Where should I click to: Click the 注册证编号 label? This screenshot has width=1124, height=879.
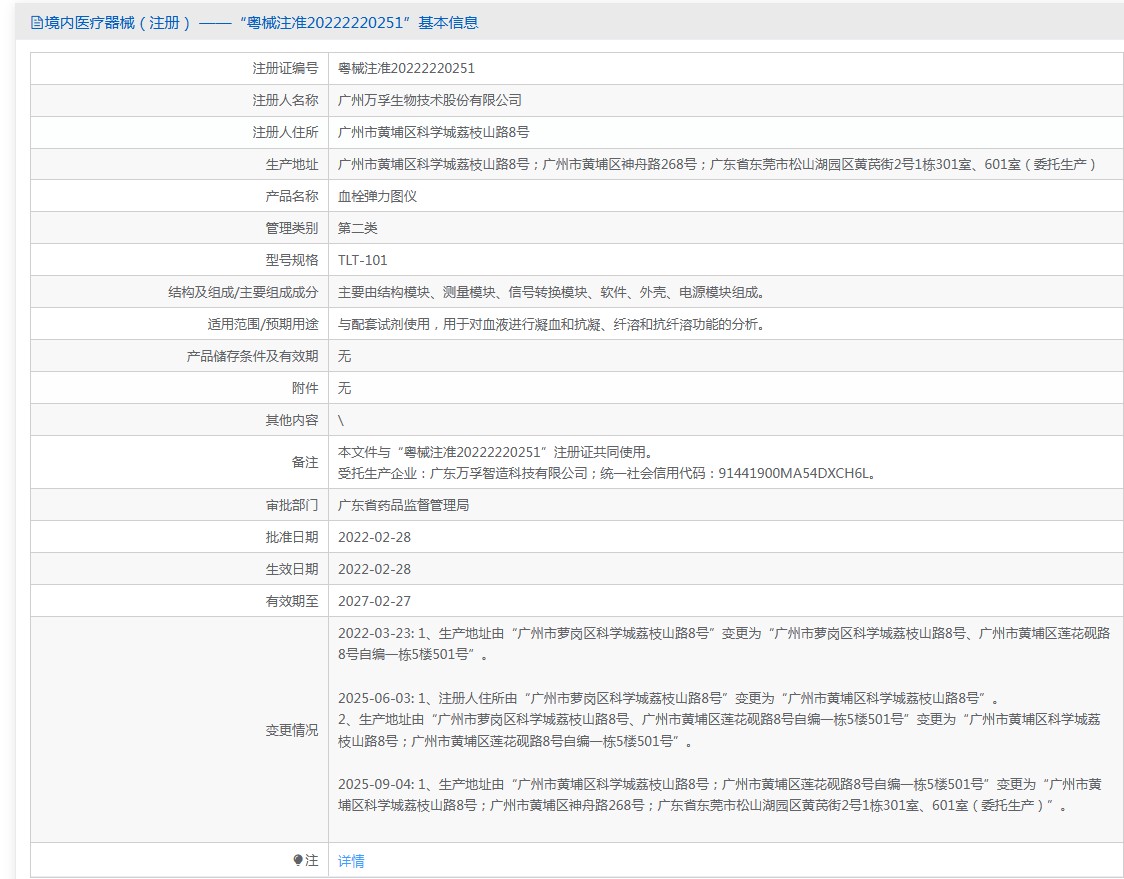pyautogui.click(x=285, y=68)
